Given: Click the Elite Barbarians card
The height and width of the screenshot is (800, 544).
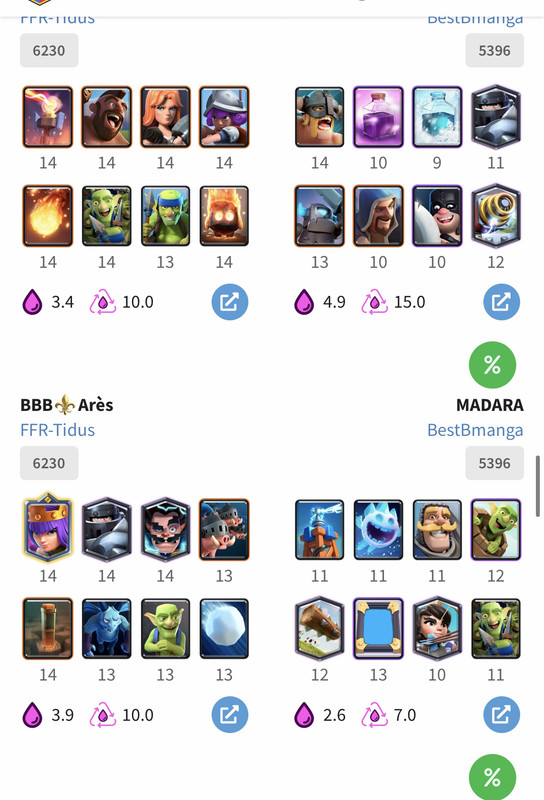Looking at the screenshot, I should point(319,117).
